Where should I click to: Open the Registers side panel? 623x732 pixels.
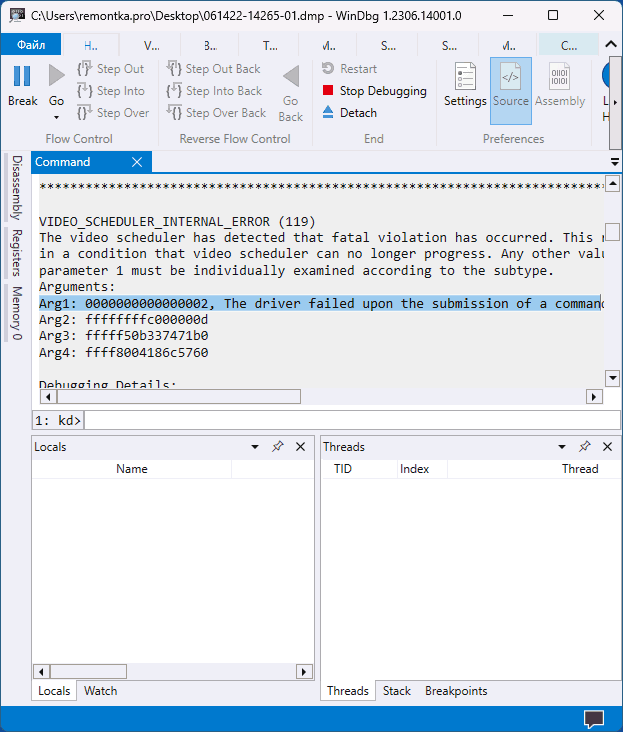pyautogui.click(x=17, y=253)
